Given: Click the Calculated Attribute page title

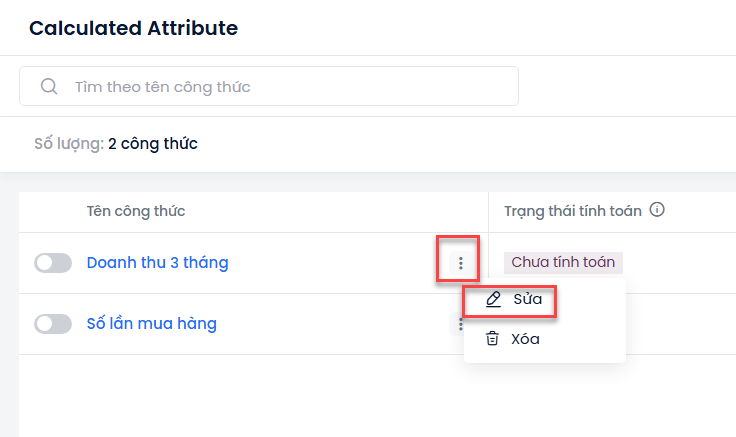Looking at the screenshot, I should [x=134, y=28].
